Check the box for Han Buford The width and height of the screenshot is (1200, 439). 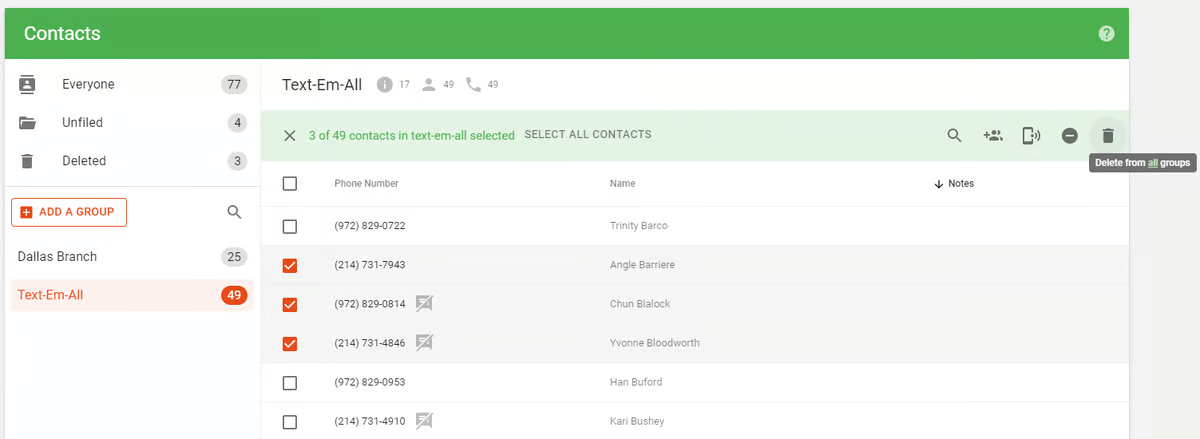(290, 382)
